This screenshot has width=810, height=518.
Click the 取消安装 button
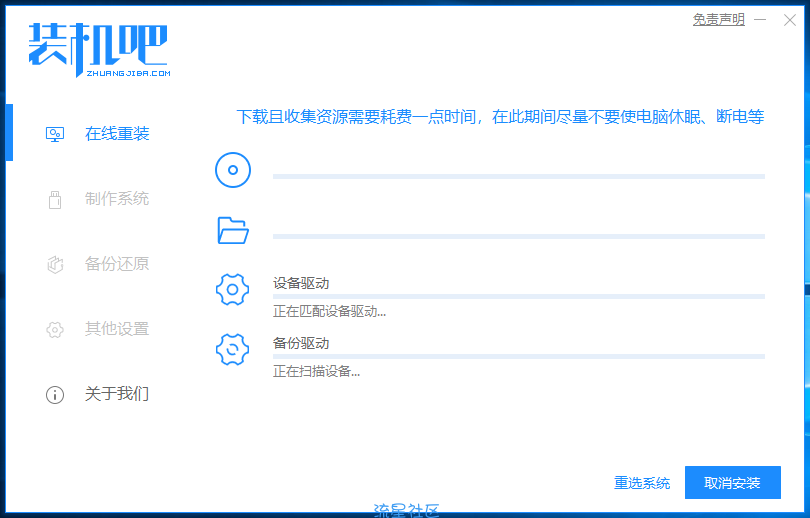(x=733, y=482)
